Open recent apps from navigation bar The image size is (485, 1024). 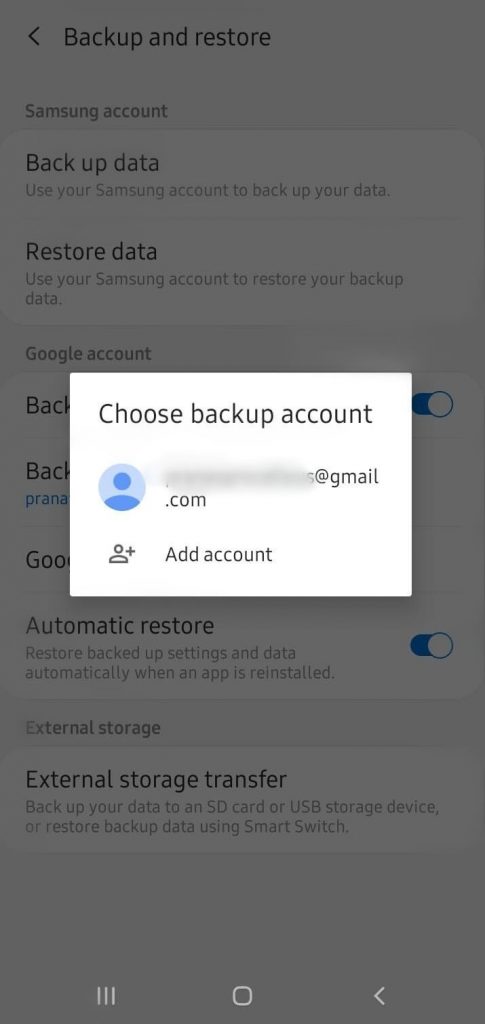(x=106, y=995)
